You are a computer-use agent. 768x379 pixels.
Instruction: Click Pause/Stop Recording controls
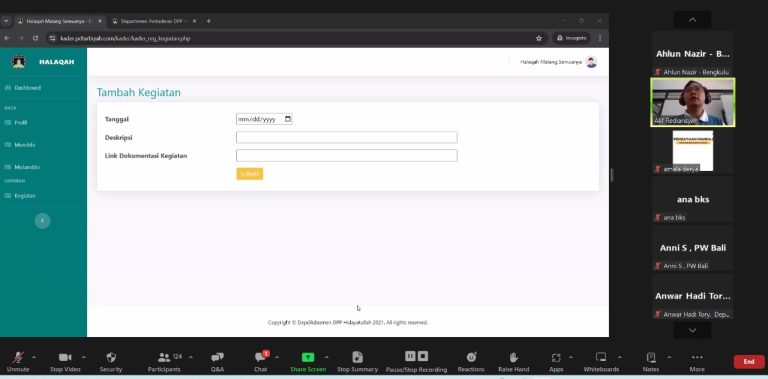coord(416,361)
